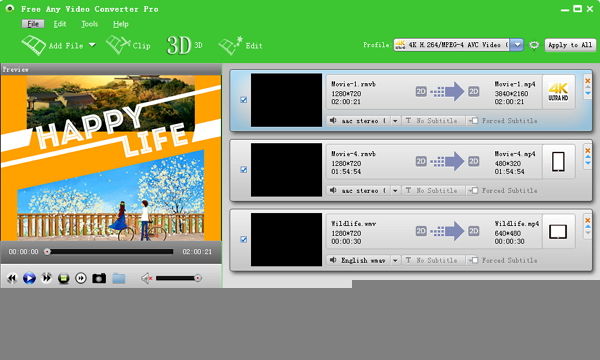Open the Tools menu
This screenshot has height=360, width=600.
pyautogui.click(x=90, y=24)
